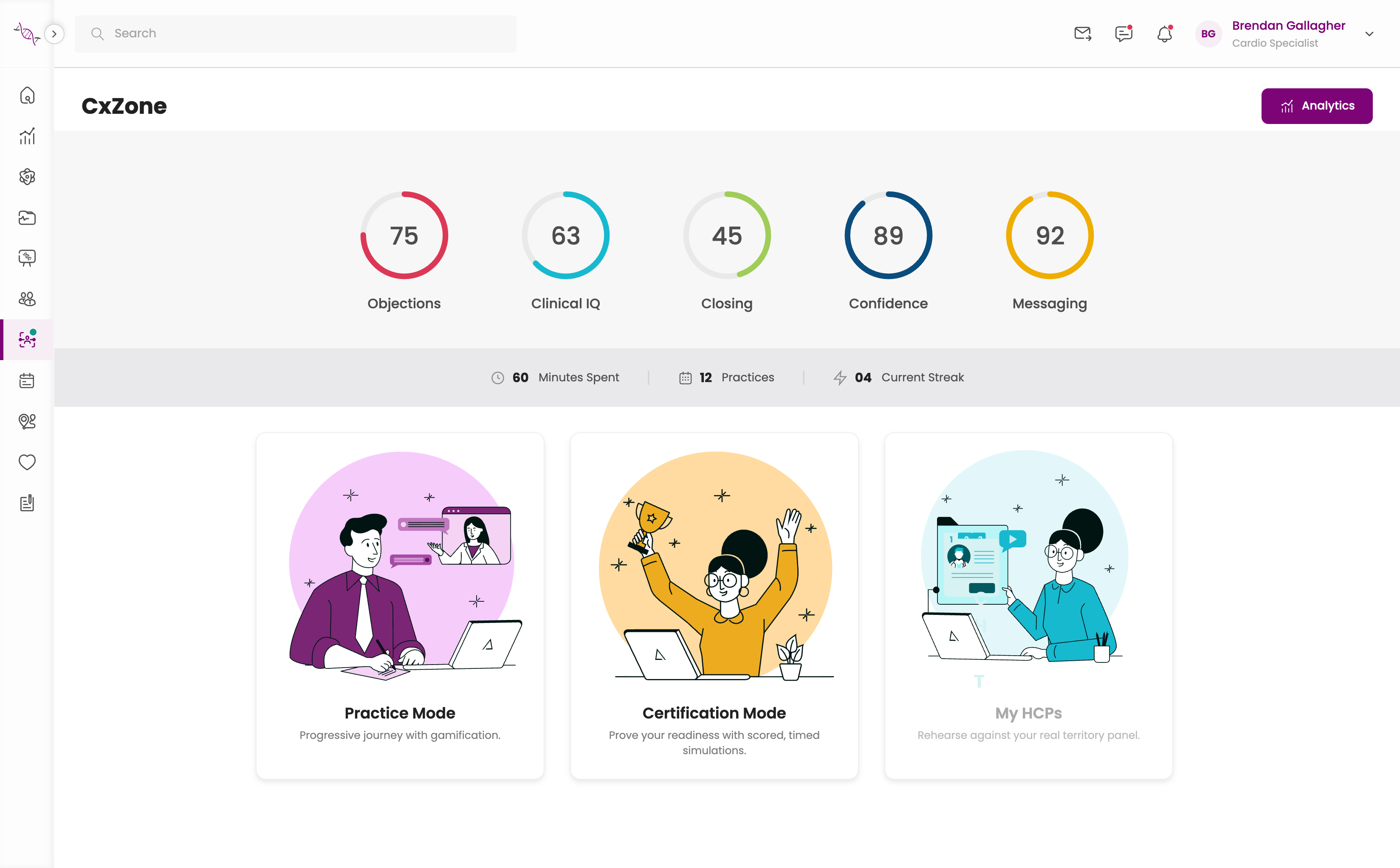
Task: Click the Clinical IQ score ring showing 63
Action: pos(565,235)
